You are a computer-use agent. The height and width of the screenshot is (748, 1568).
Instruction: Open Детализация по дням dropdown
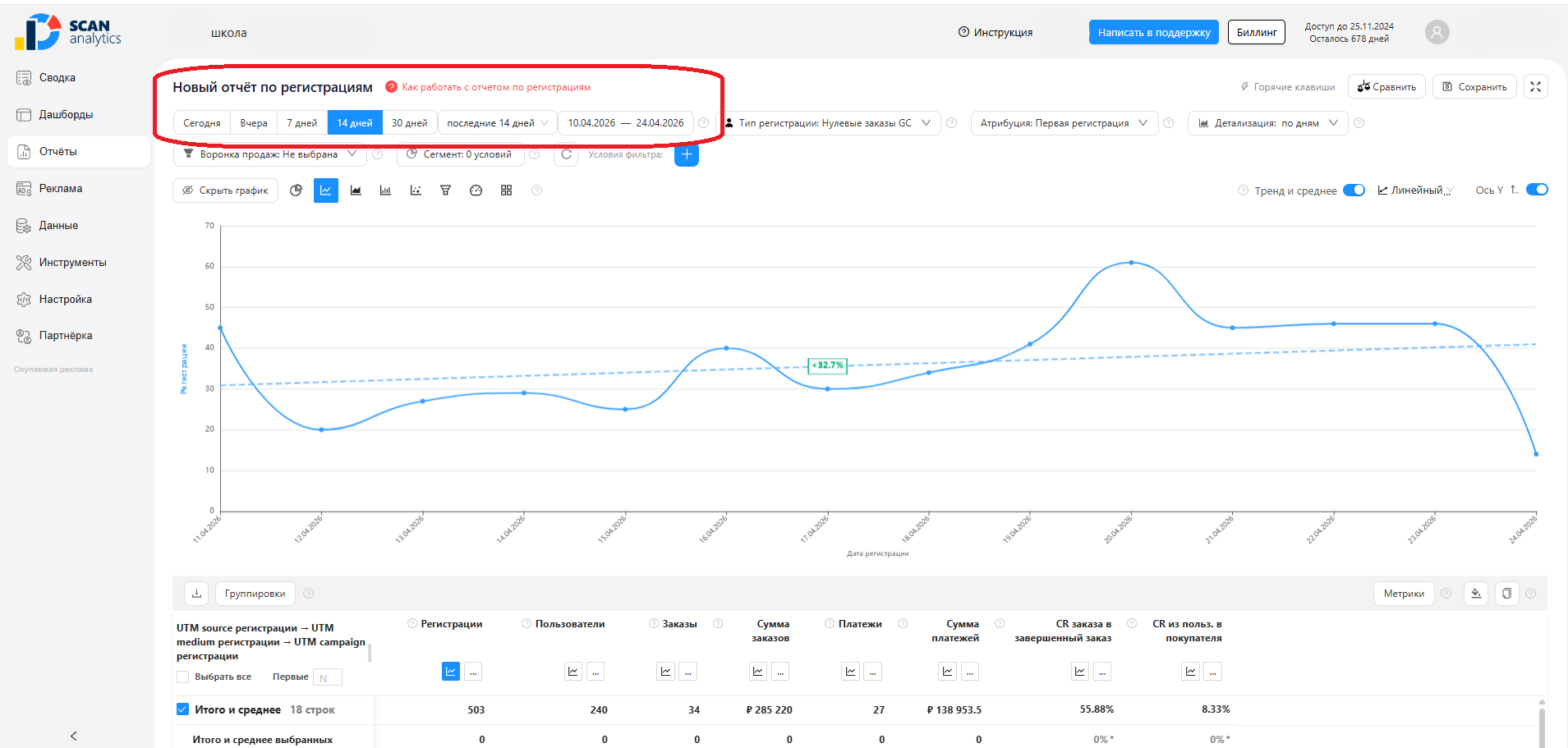click(1267, 123)
